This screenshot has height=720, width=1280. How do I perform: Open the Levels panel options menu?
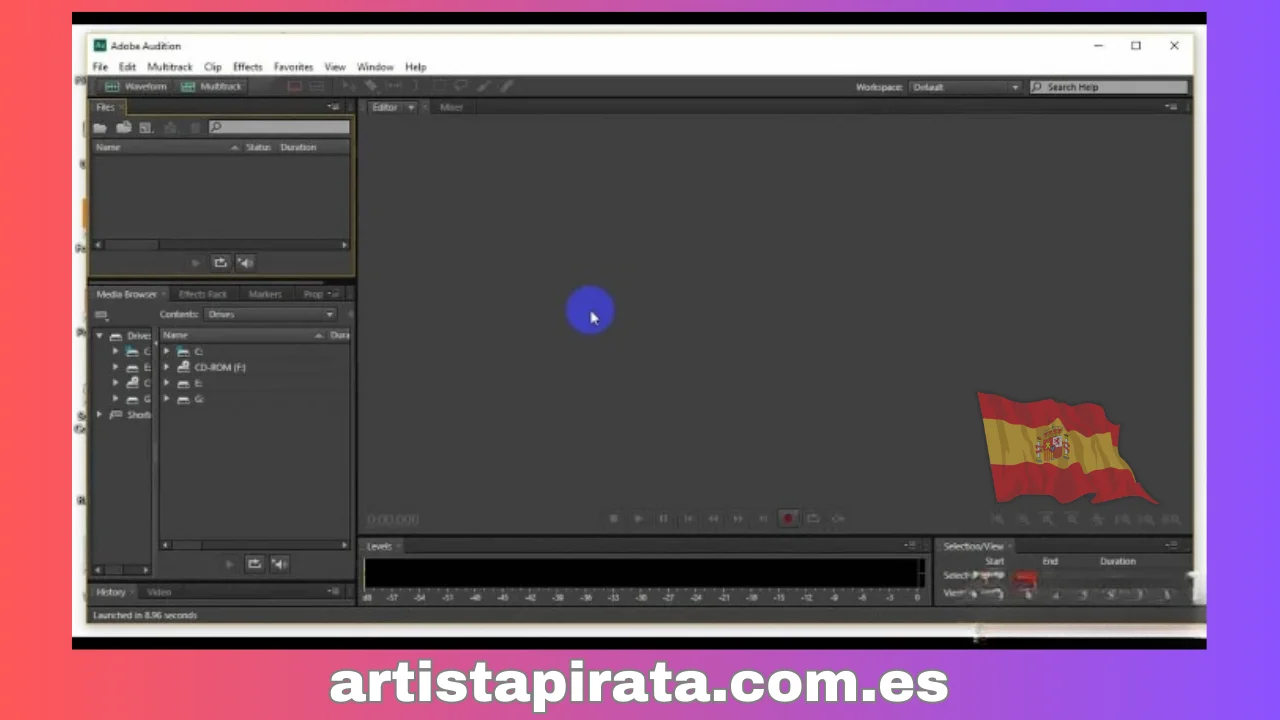pyautogui.click(x=911, y=546)
